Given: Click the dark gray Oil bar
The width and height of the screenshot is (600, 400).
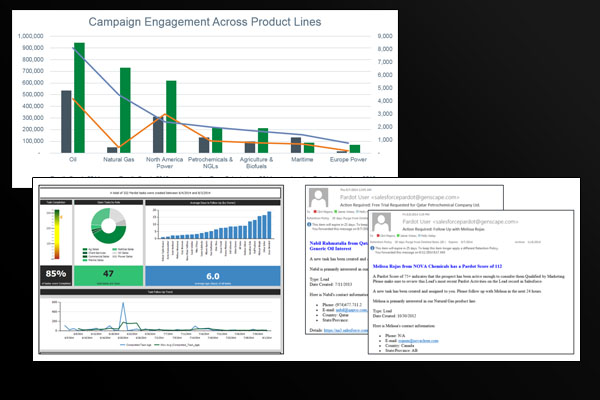Looking at the screenshot, I should pos(66,122).
